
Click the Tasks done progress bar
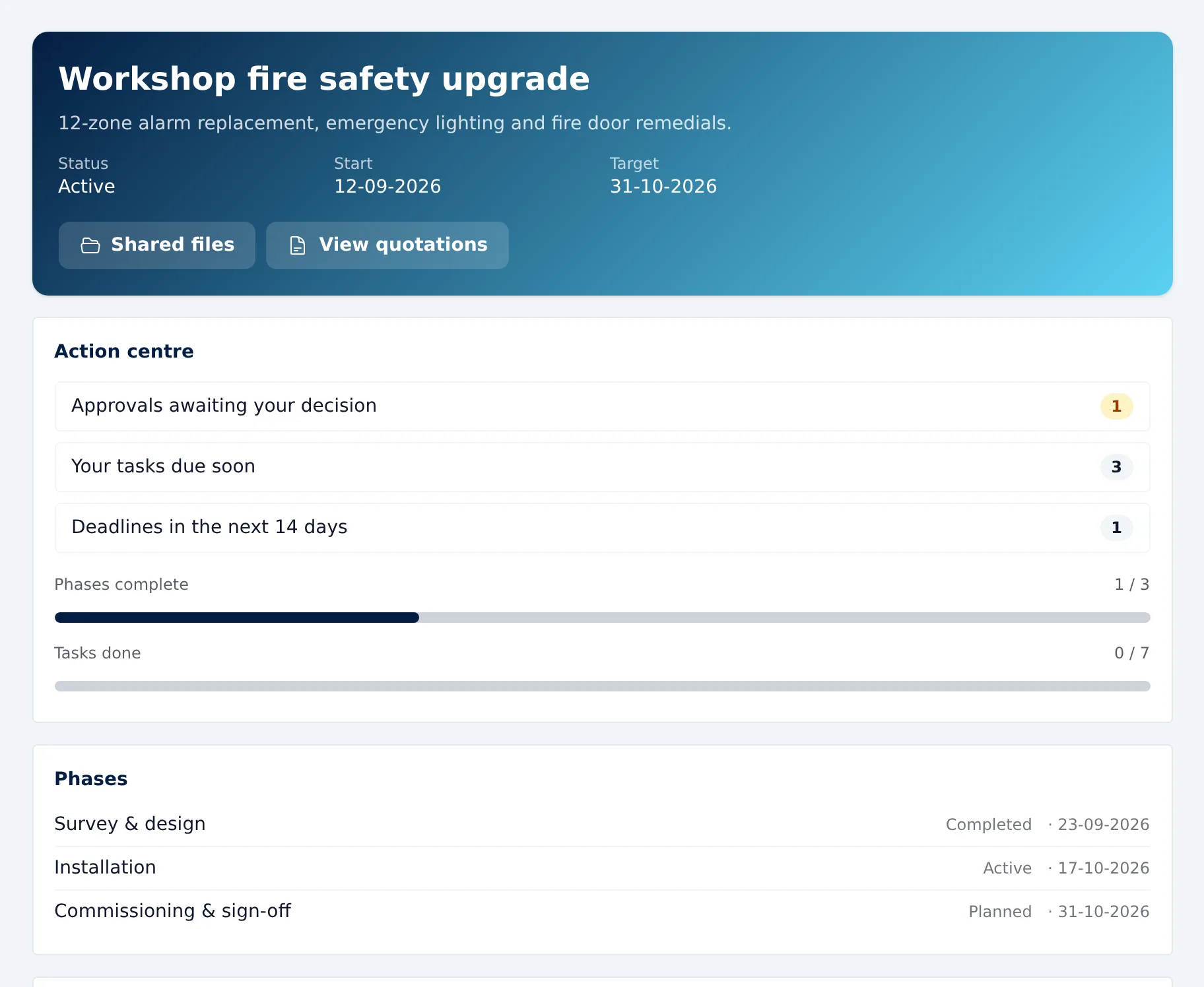(x=602, y=686)
